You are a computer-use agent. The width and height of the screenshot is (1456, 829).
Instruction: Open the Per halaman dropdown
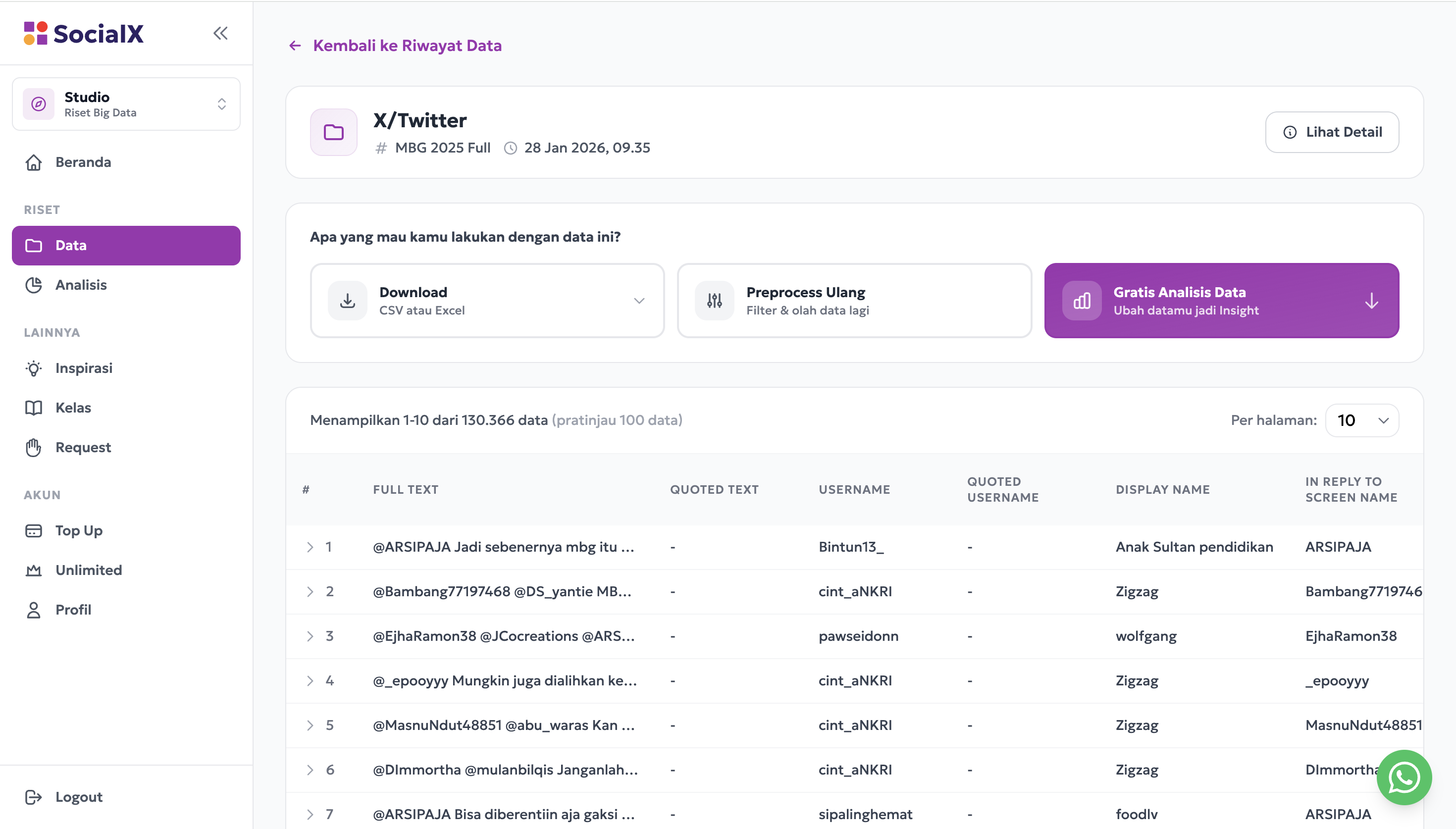[1362, 420]
